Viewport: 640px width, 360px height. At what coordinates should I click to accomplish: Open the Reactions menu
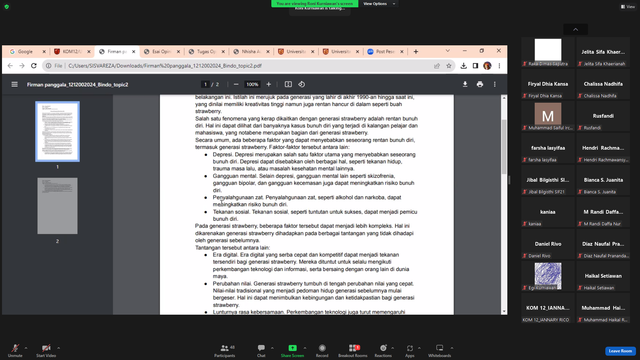point(383,350)
